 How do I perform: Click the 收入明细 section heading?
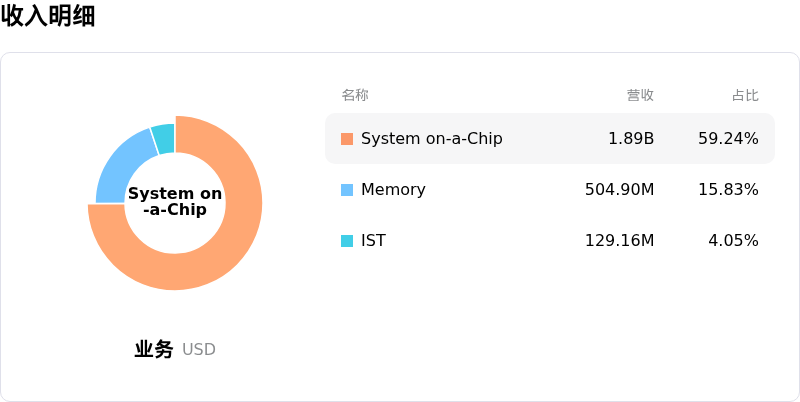(x=48, y=15)
